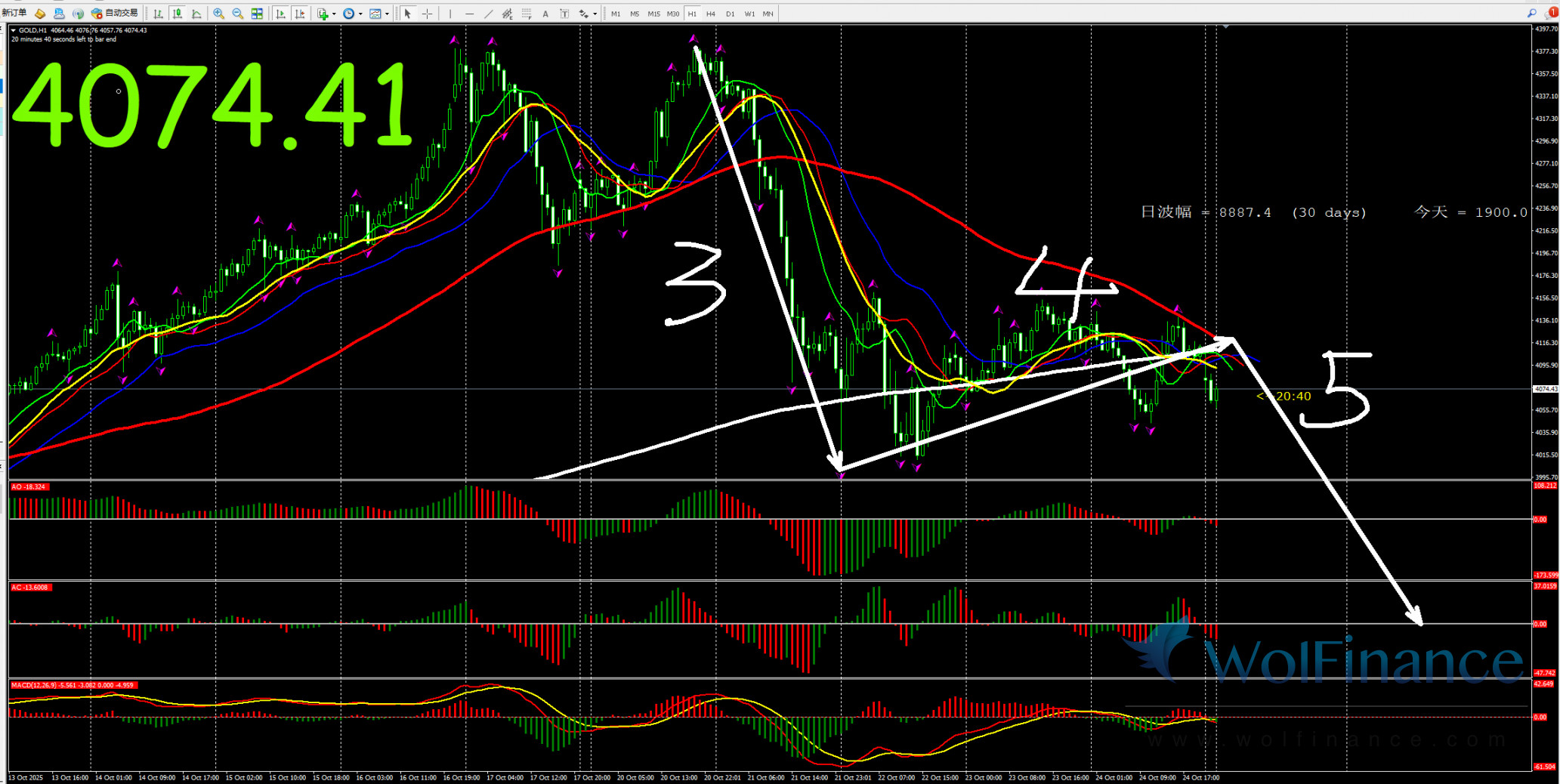Click the text label 'A' tool

coord(545,14)
